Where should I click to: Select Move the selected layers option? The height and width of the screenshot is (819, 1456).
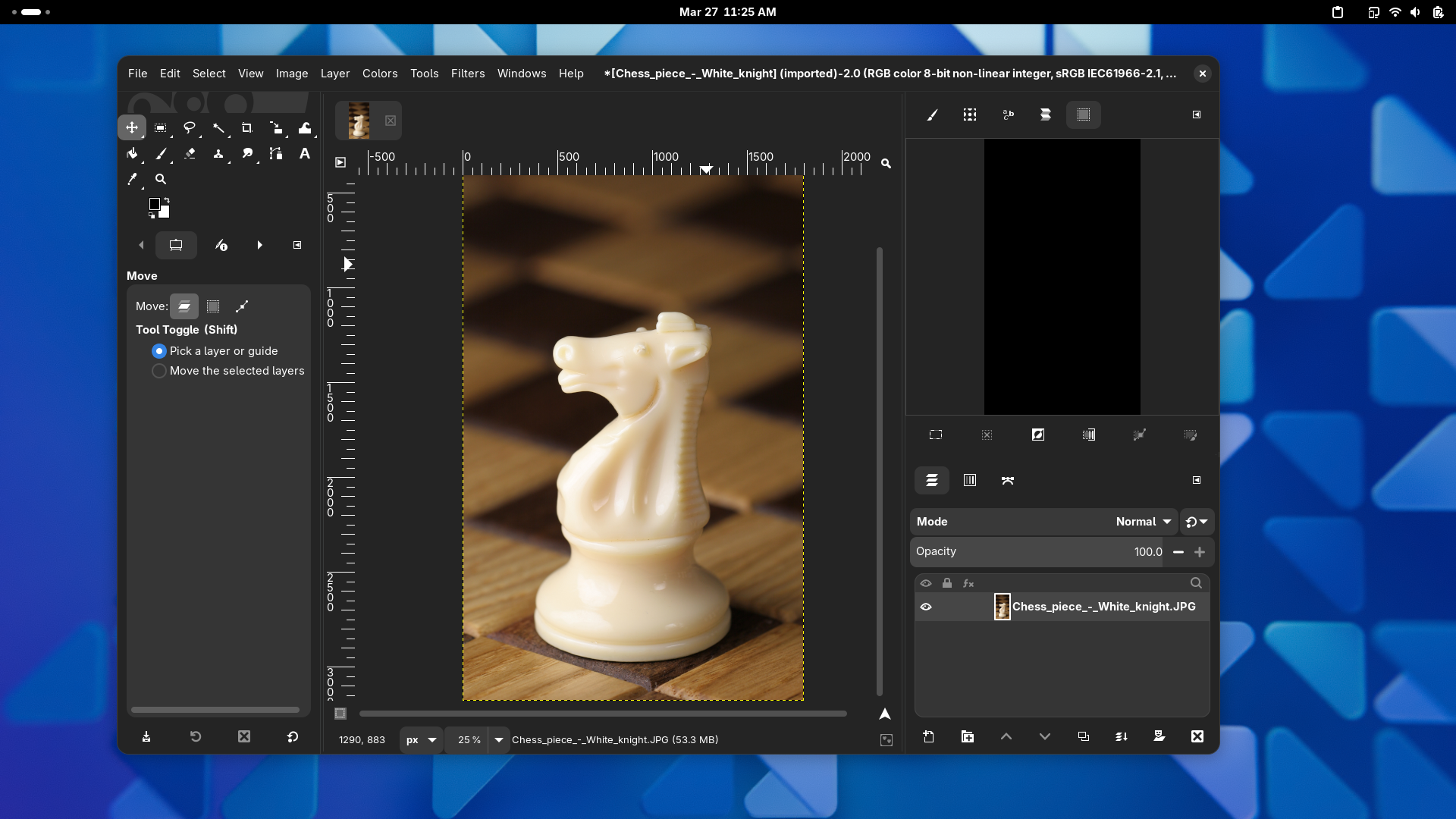pos(159,371)
